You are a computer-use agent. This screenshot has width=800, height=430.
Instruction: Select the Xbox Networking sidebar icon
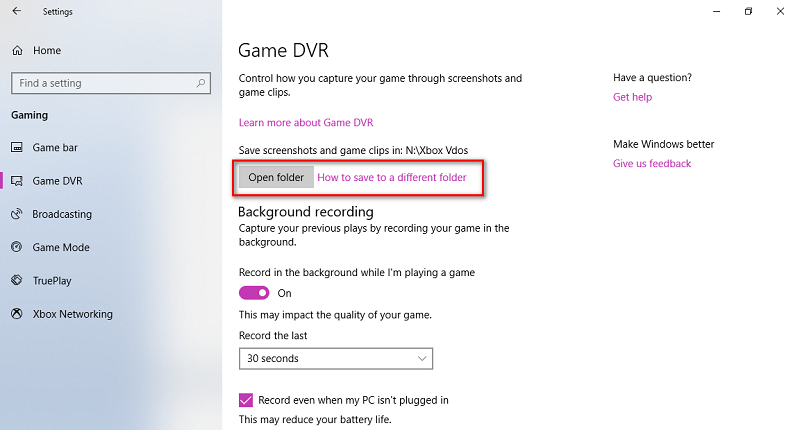pos(17,314)
